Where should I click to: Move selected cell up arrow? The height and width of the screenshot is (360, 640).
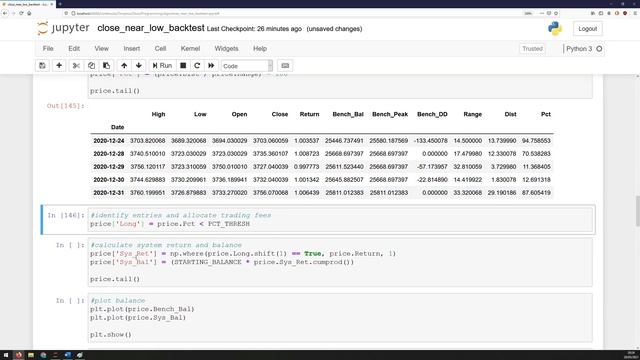coord(124,66)
